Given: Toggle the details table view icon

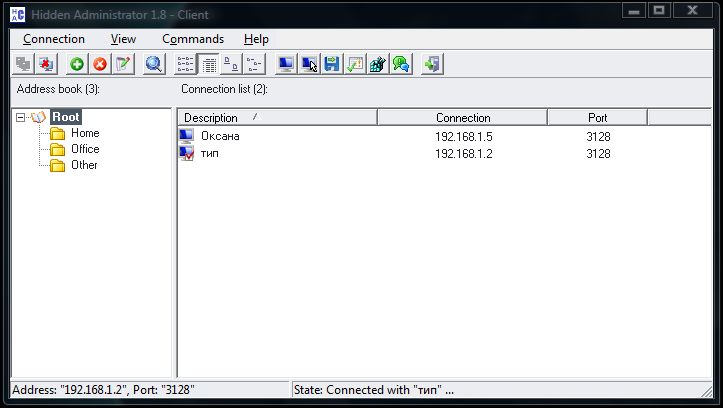Looking at the screenshot, I should click(x=209, y=64).
